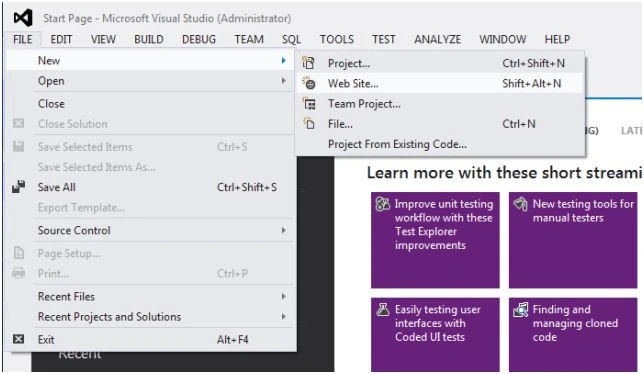Screen dimensions: 644x374
Task: Open the TEAM menu
Action: point(249,39)
